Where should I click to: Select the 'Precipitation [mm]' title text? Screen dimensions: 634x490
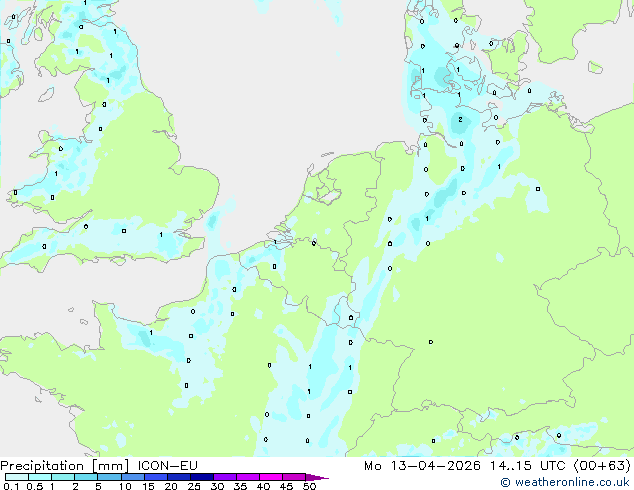coord(65,466)
